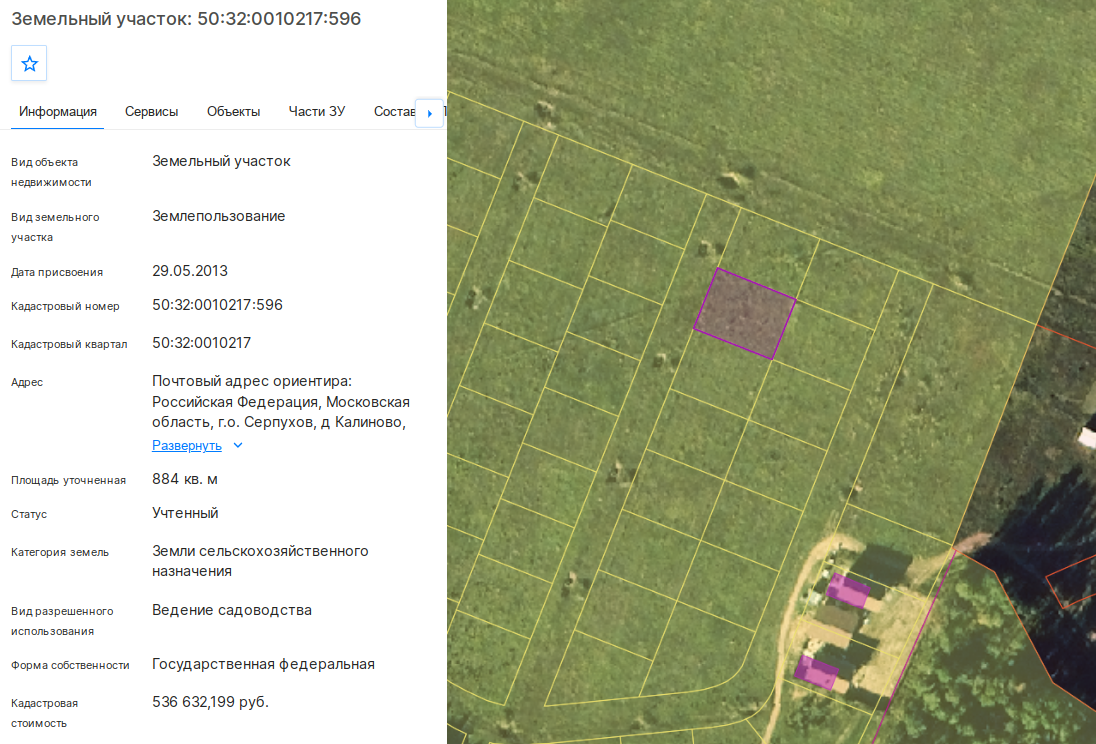Image resolution: width=1096 pixels, height=744 pixels.
Task: Expand the address via the Развернуть link
Action: pos(187,445)
